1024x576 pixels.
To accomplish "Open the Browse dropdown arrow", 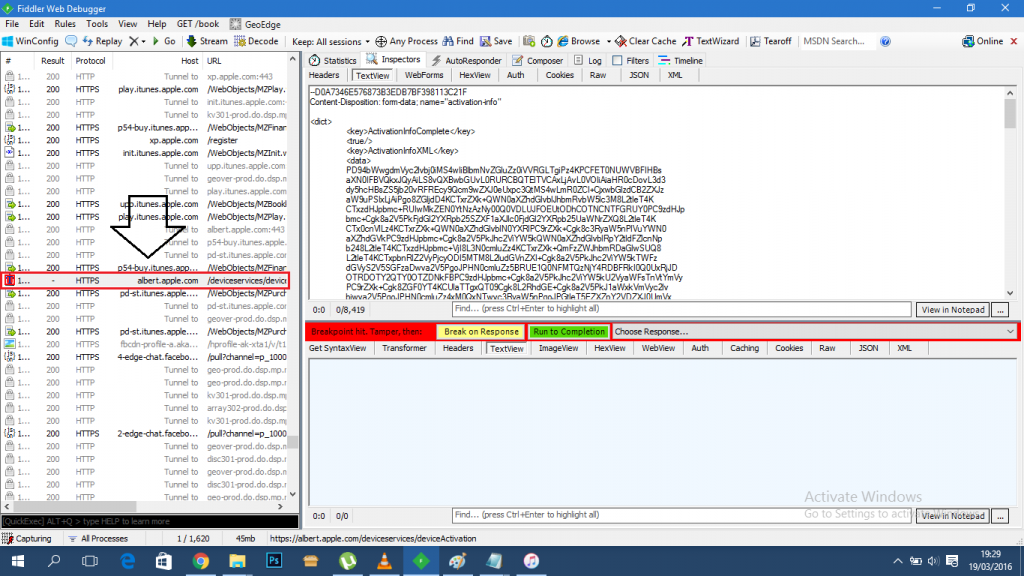I will click(x=608, y=41).
